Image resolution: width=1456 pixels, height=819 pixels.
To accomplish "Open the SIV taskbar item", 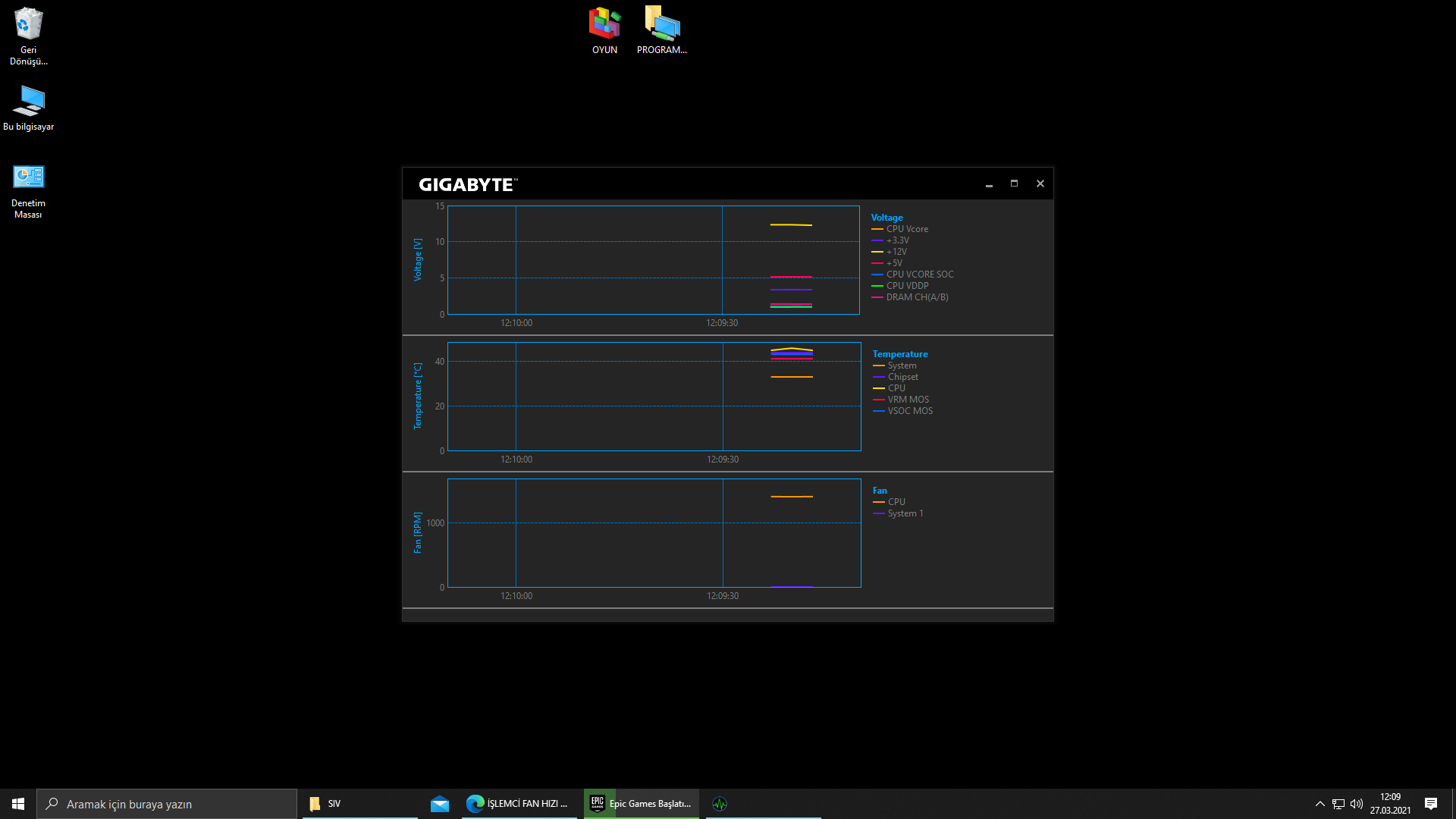I will click(x=360, y=804).
